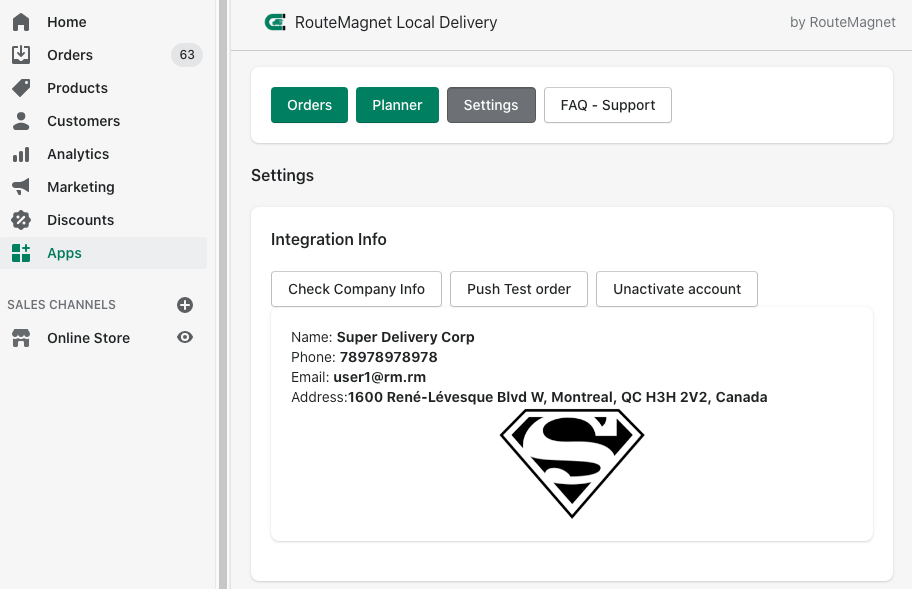Click the RouteMagnet Local Delivery title

[396, 22]
